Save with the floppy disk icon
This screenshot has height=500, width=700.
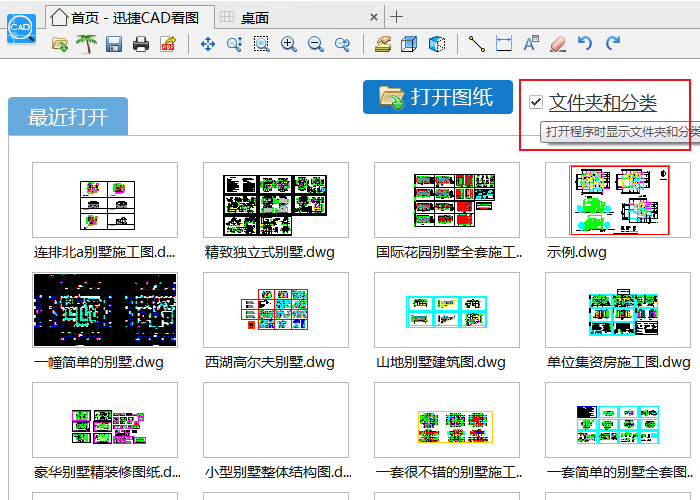(114, 44)
